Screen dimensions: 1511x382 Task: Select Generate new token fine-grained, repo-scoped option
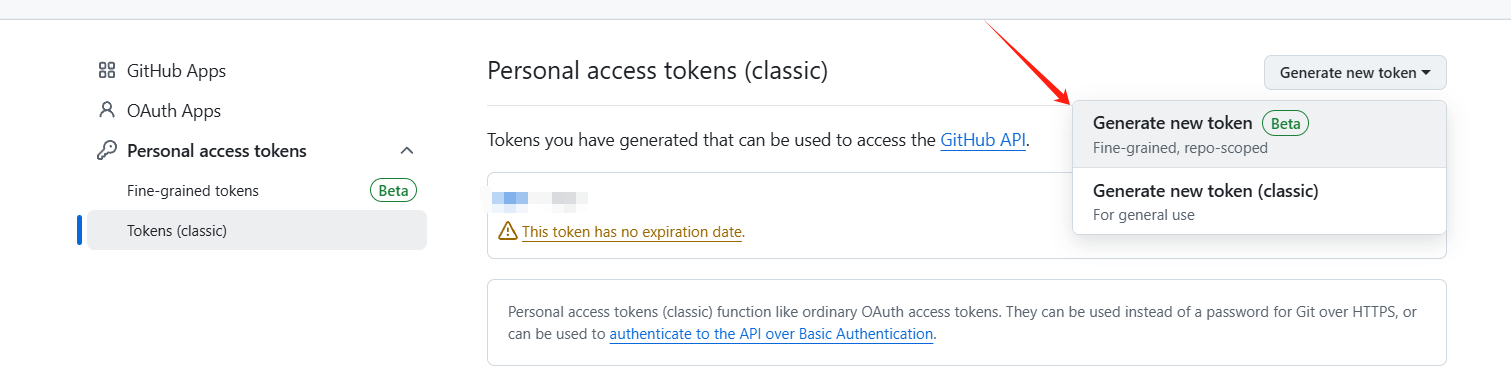tap(1259, 134)
